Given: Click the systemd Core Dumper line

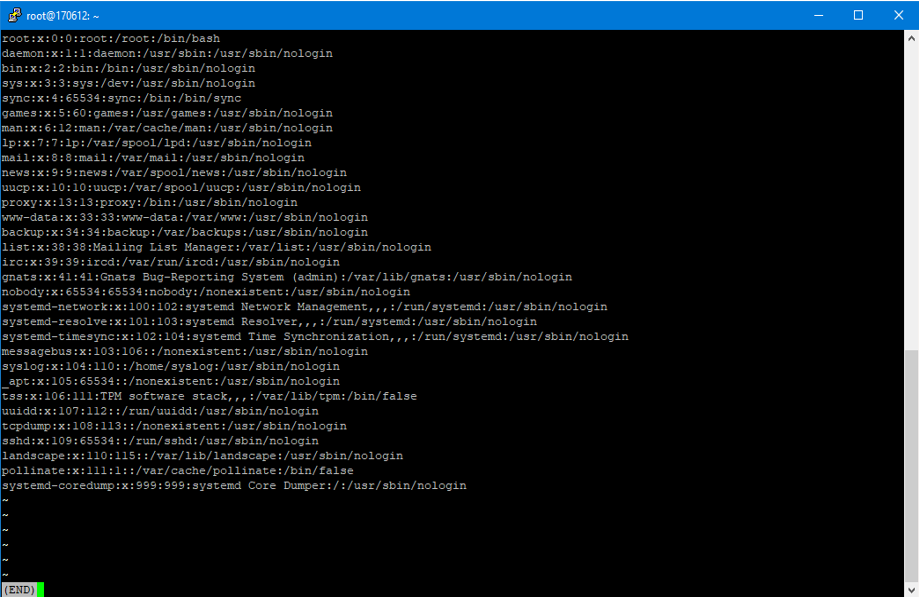Looking at the screenshot, I should pos(234,485).
